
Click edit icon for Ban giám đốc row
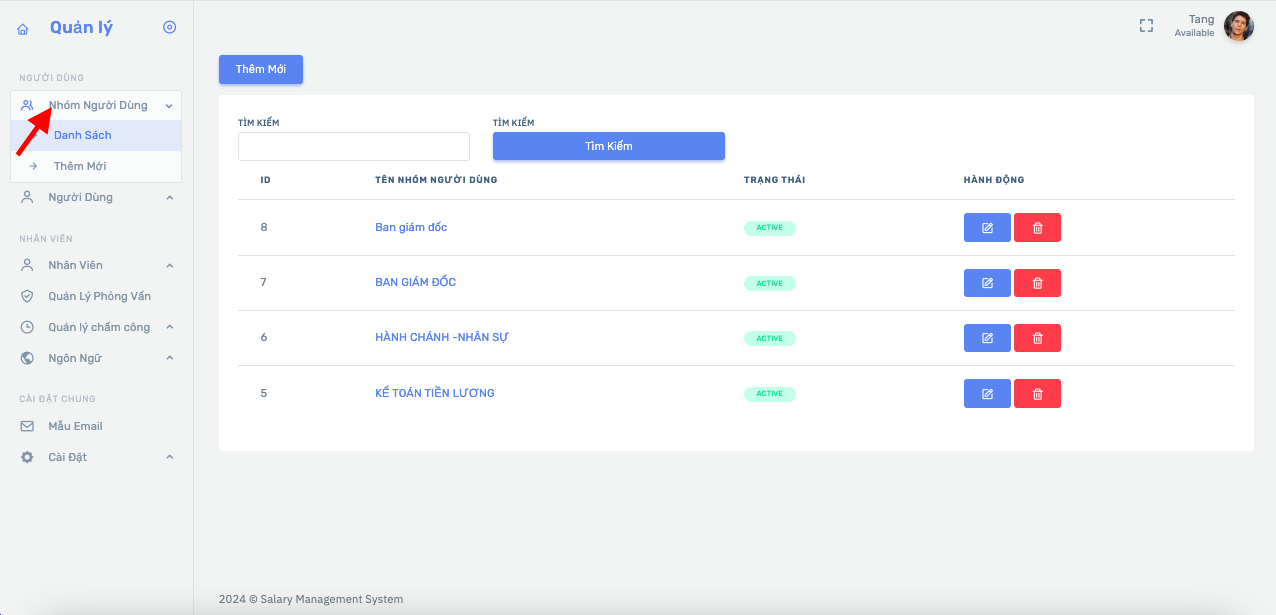987,228
